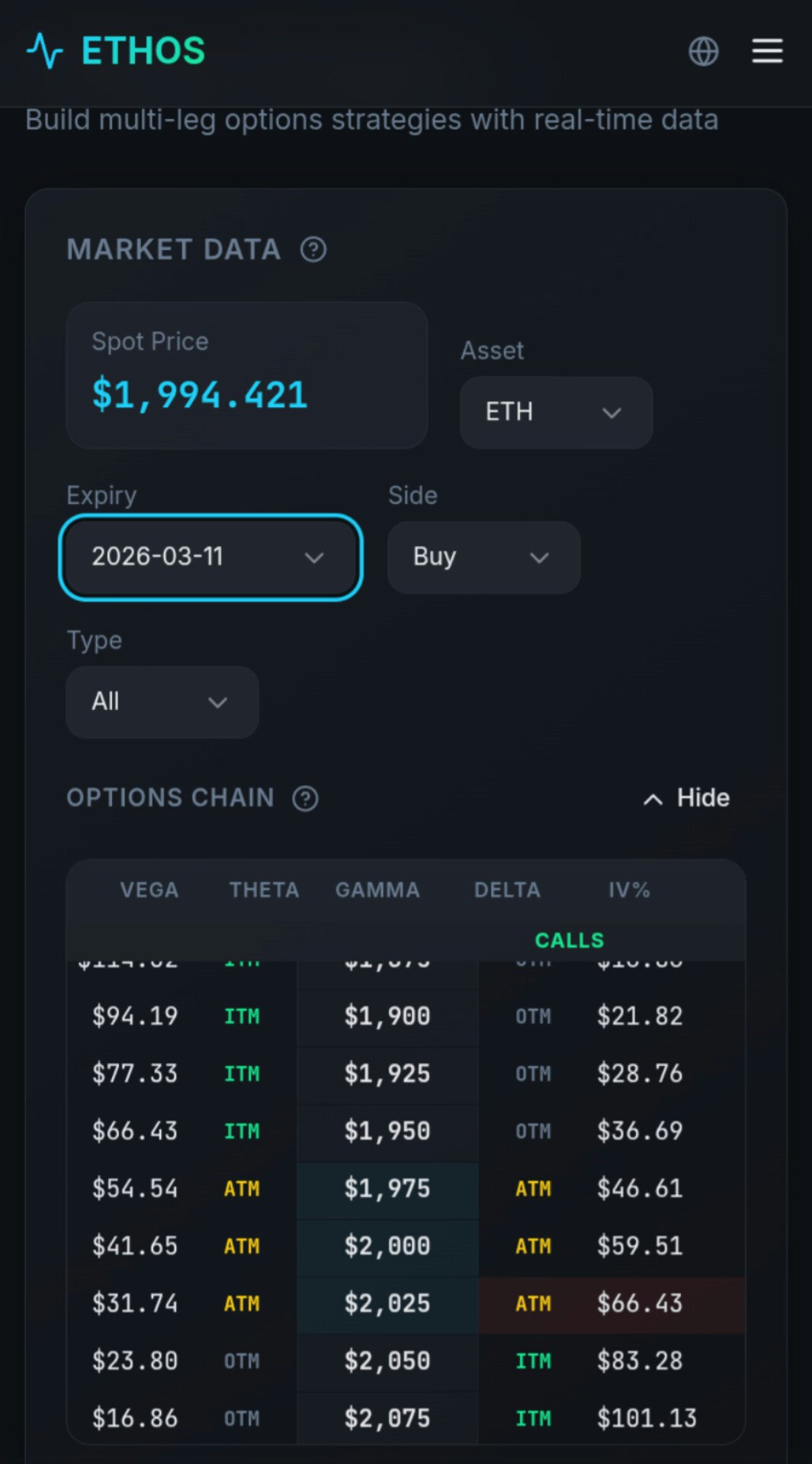Open the Expiry dropdown set to 2026-03-11
812x1464 pixels.
click(211, 557)
